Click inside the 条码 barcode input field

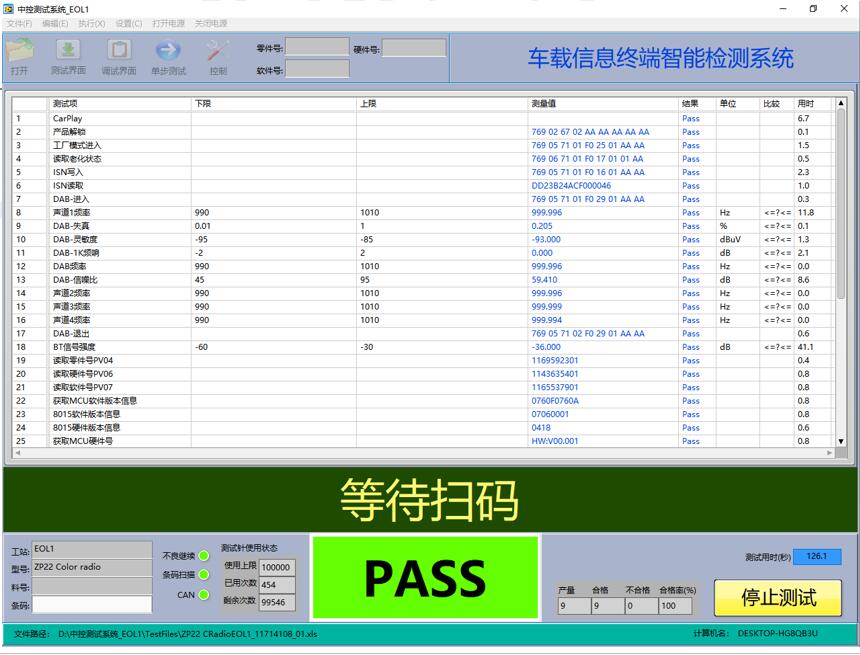(x=92, y=604)
